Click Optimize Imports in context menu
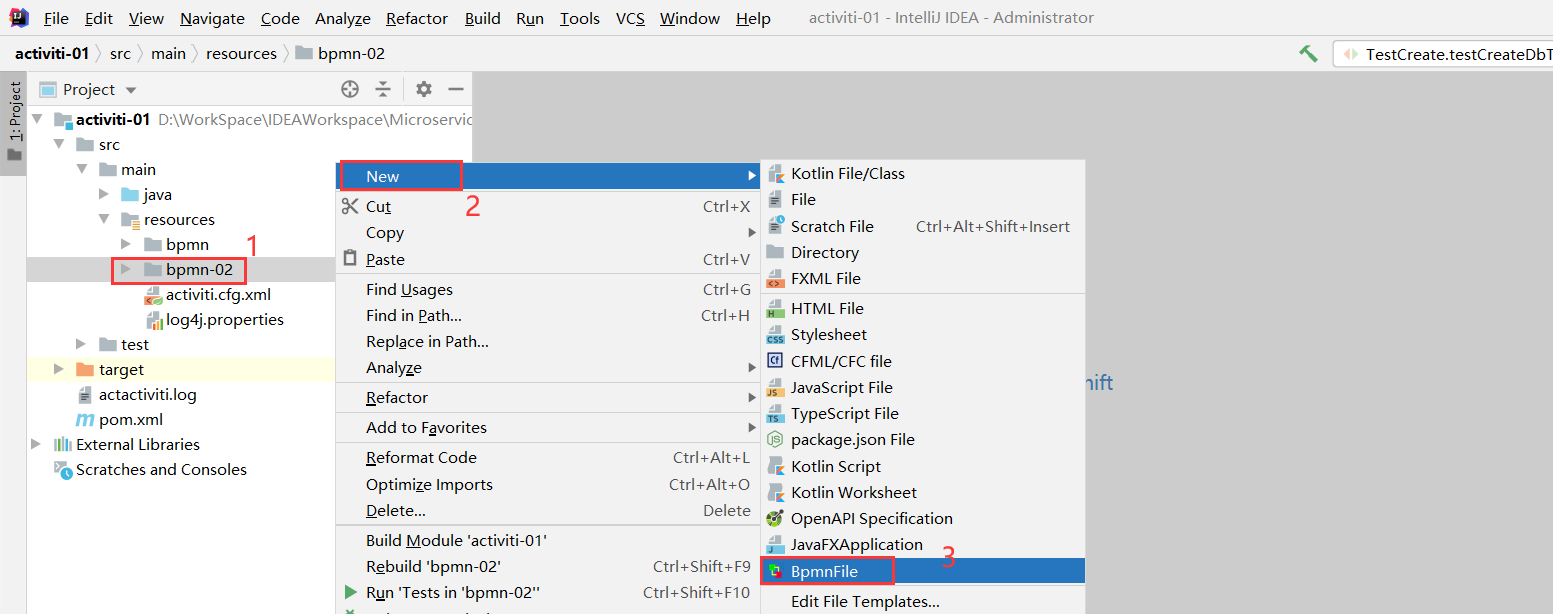The height and width of the screenshot is (614, 1553). tap(548, 484)
